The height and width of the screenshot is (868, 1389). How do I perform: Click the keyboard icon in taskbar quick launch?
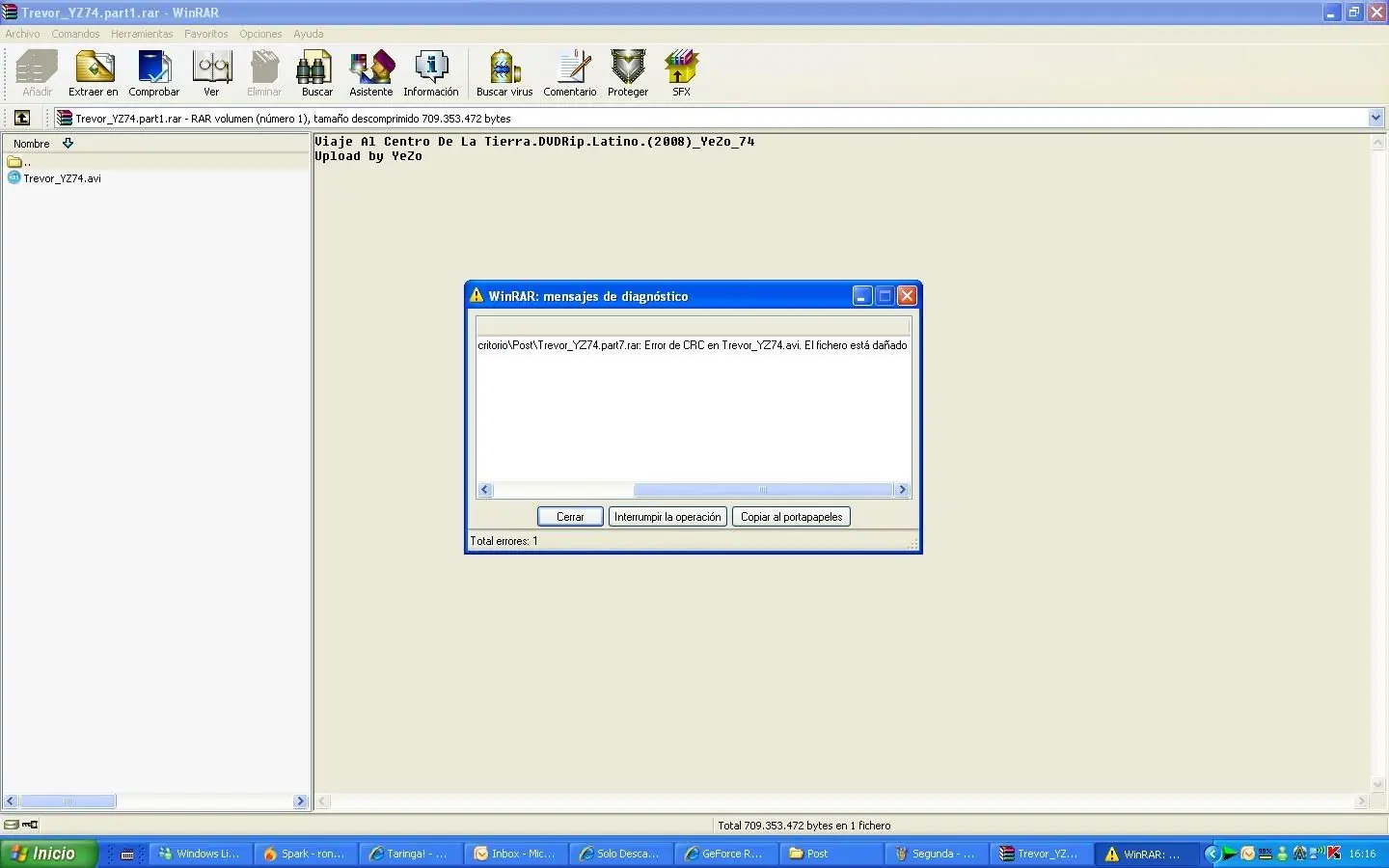click(127, 854)
